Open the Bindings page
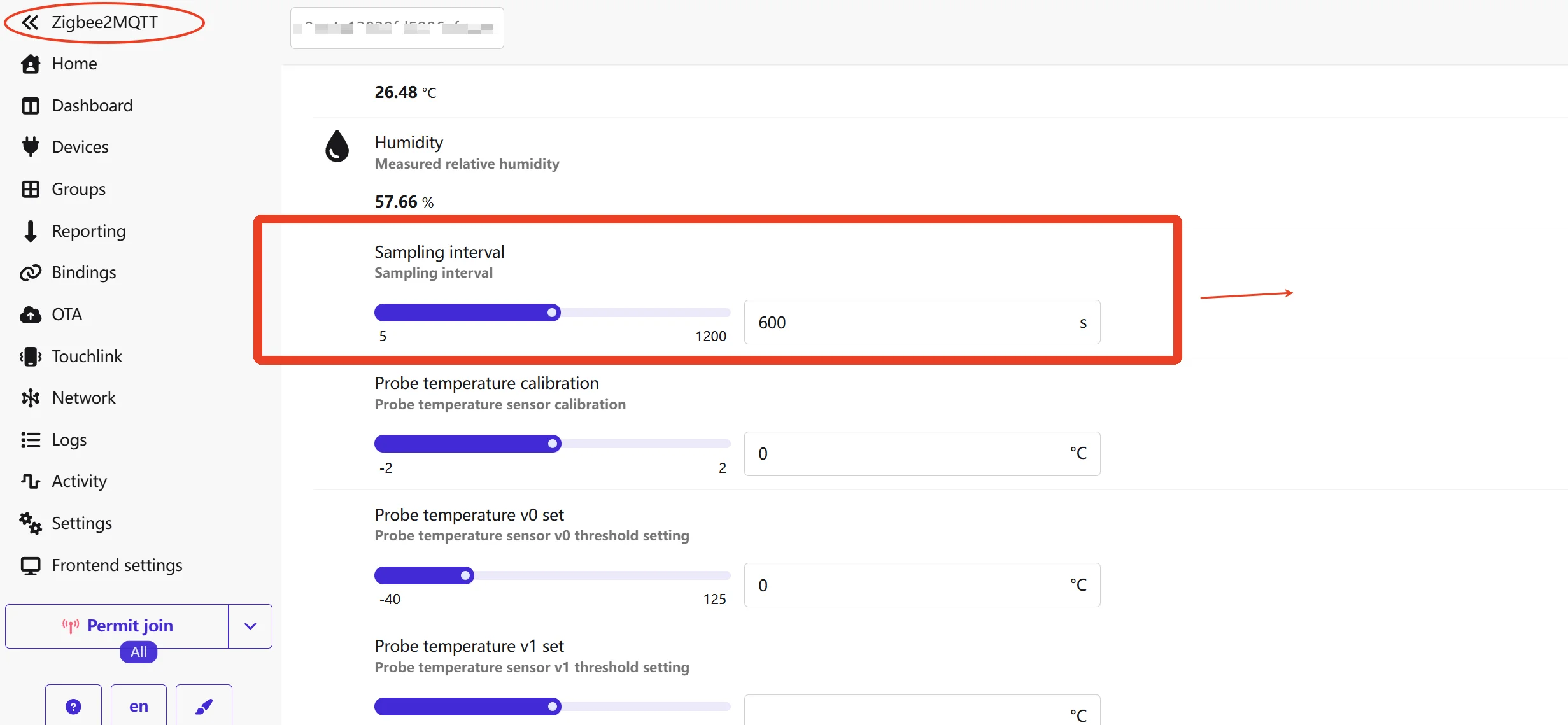The width and height of the screenshot is (1568, 725). click(x=84, y=272)
